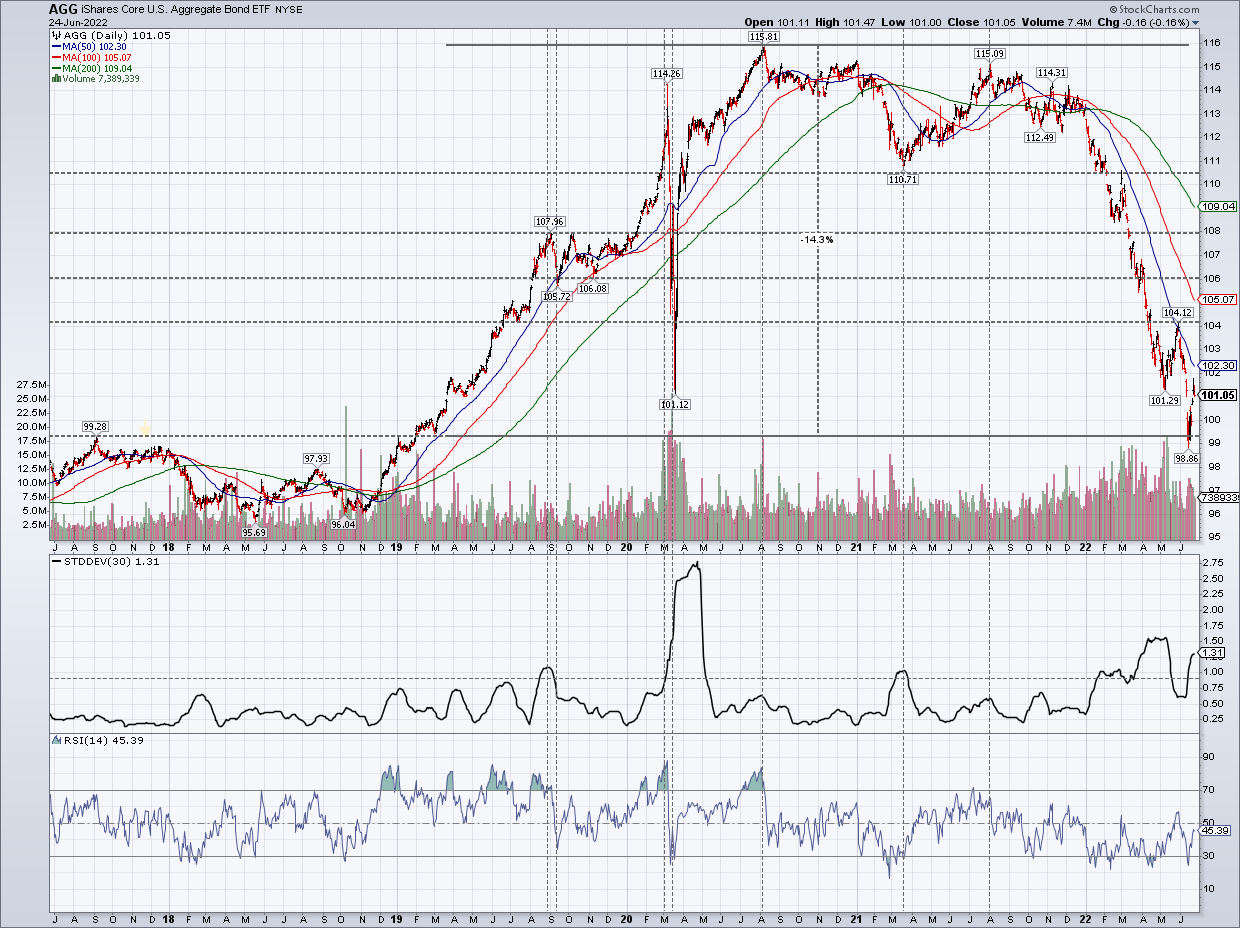Click the 27.5M volume scale label
The width and height of the screenshot is (1240, 928).
(x=31, y=384)
